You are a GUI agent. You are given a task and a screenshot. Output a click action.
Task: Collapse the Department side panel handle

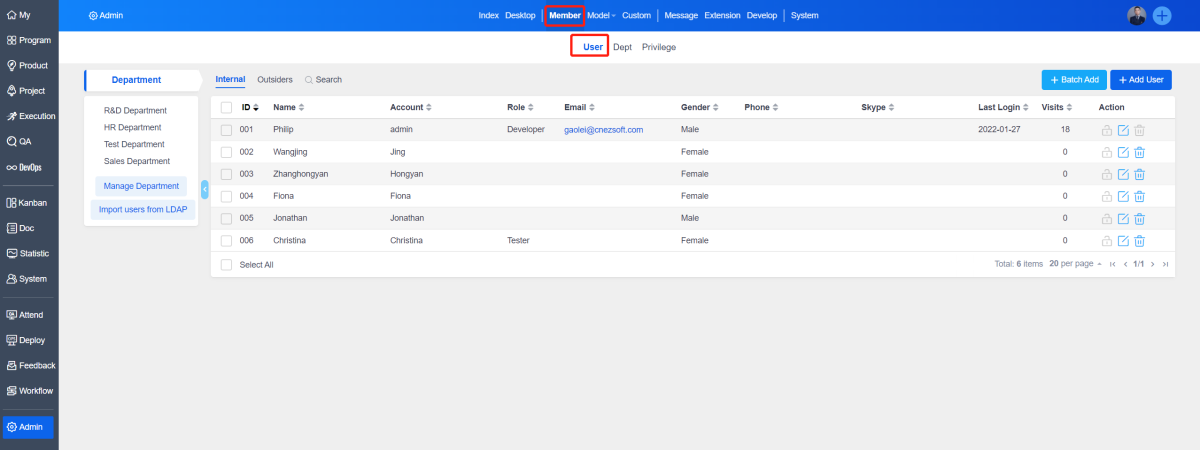pyautogui.click(x=205, y=189)
